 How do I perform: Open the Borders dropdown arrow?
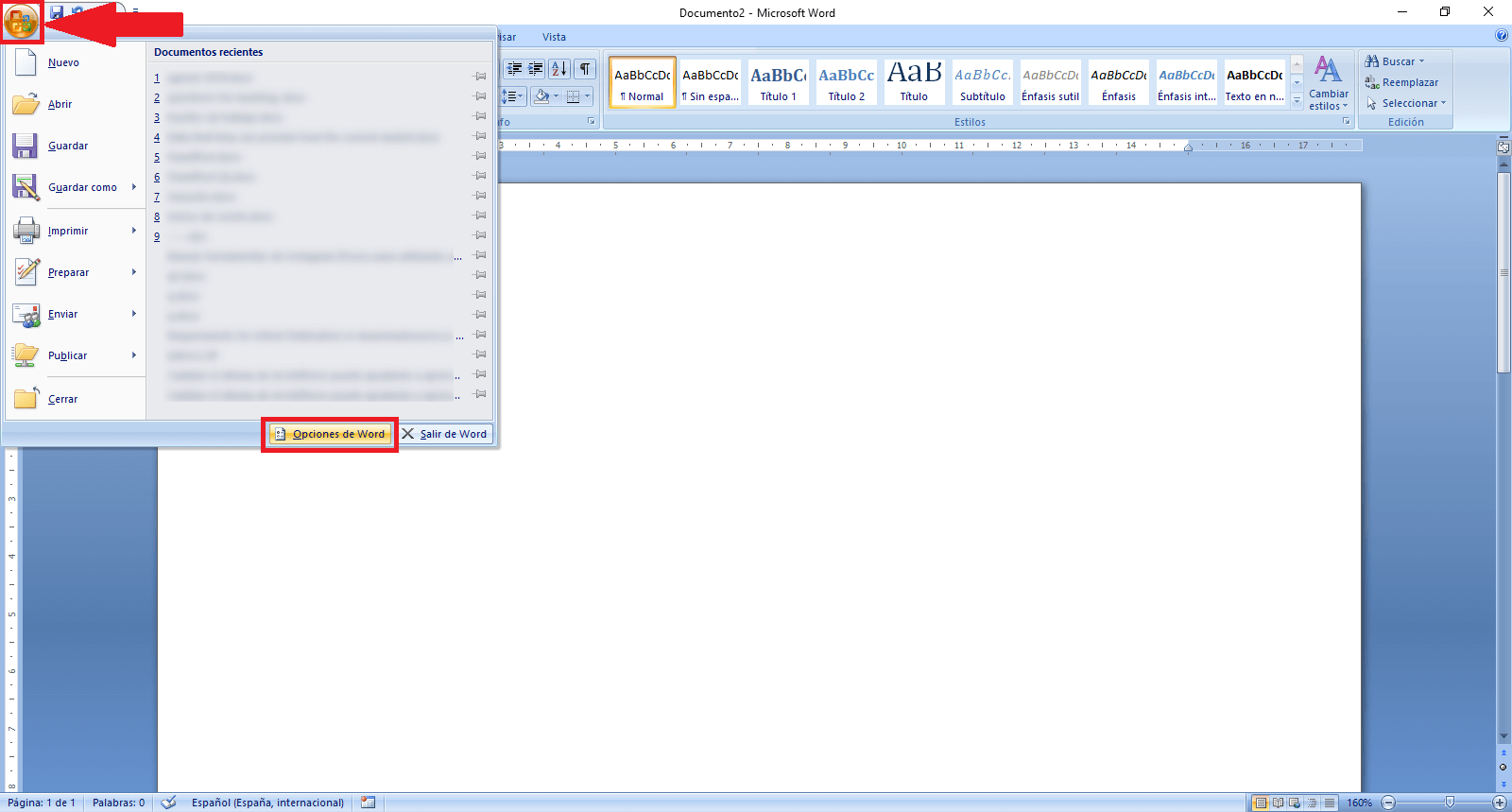[x=587, y=96]
